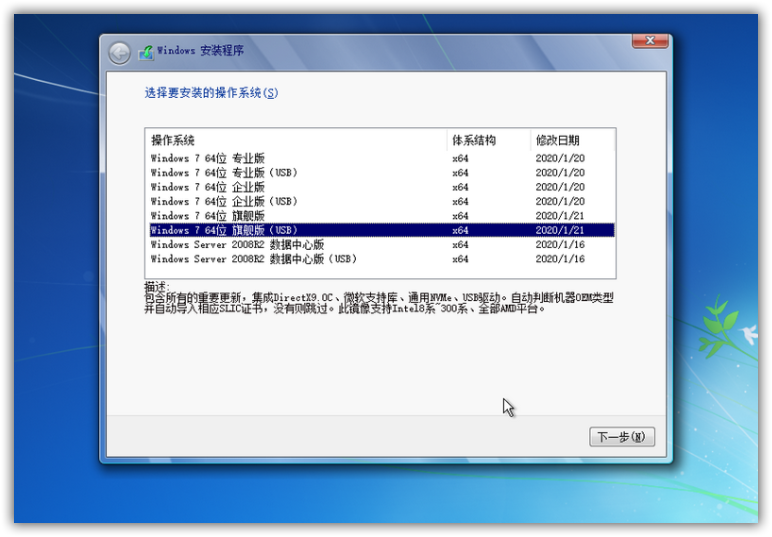Select Windows 7 64位 旗舰版 (USB) highlighted row

pos(382,230)
